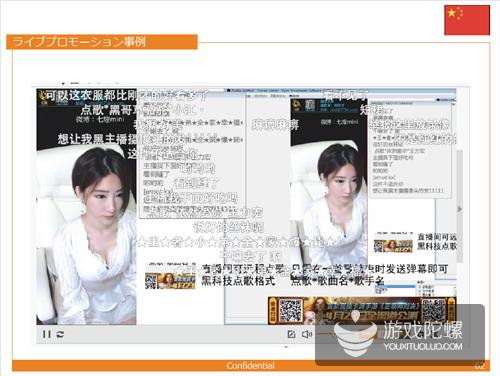Click the China flag in top corner

[x=467, y=20]
